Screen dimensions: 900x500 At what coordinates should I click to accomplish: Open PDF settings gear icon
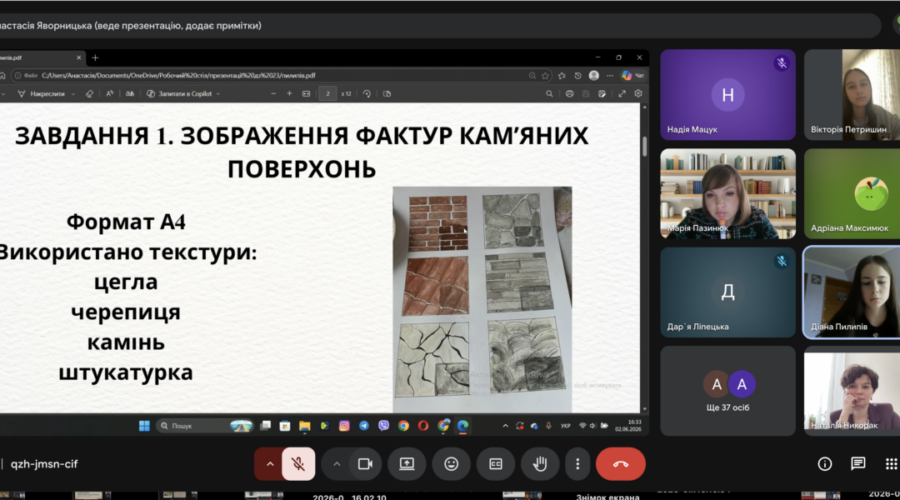tap(638, 94)
